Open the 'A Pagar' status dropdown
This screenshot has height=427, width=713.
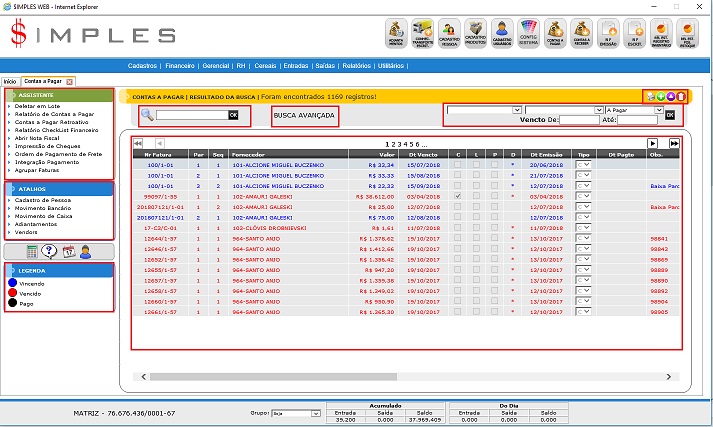634,109
